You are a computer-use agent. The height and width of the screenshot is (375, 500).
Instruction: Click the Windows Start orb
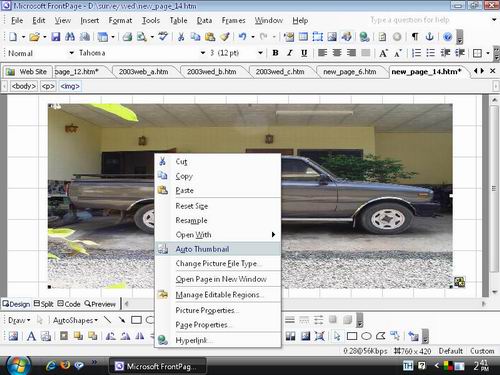17,366
